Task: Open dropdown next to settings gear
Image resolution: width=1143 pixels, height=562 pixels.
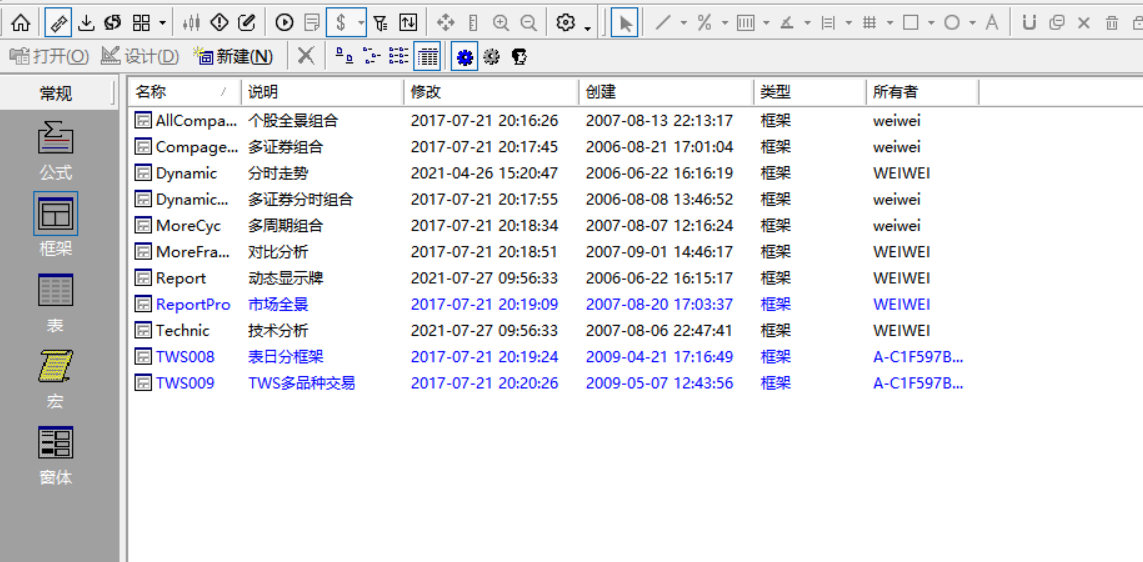Action: [x=587, y=28]
